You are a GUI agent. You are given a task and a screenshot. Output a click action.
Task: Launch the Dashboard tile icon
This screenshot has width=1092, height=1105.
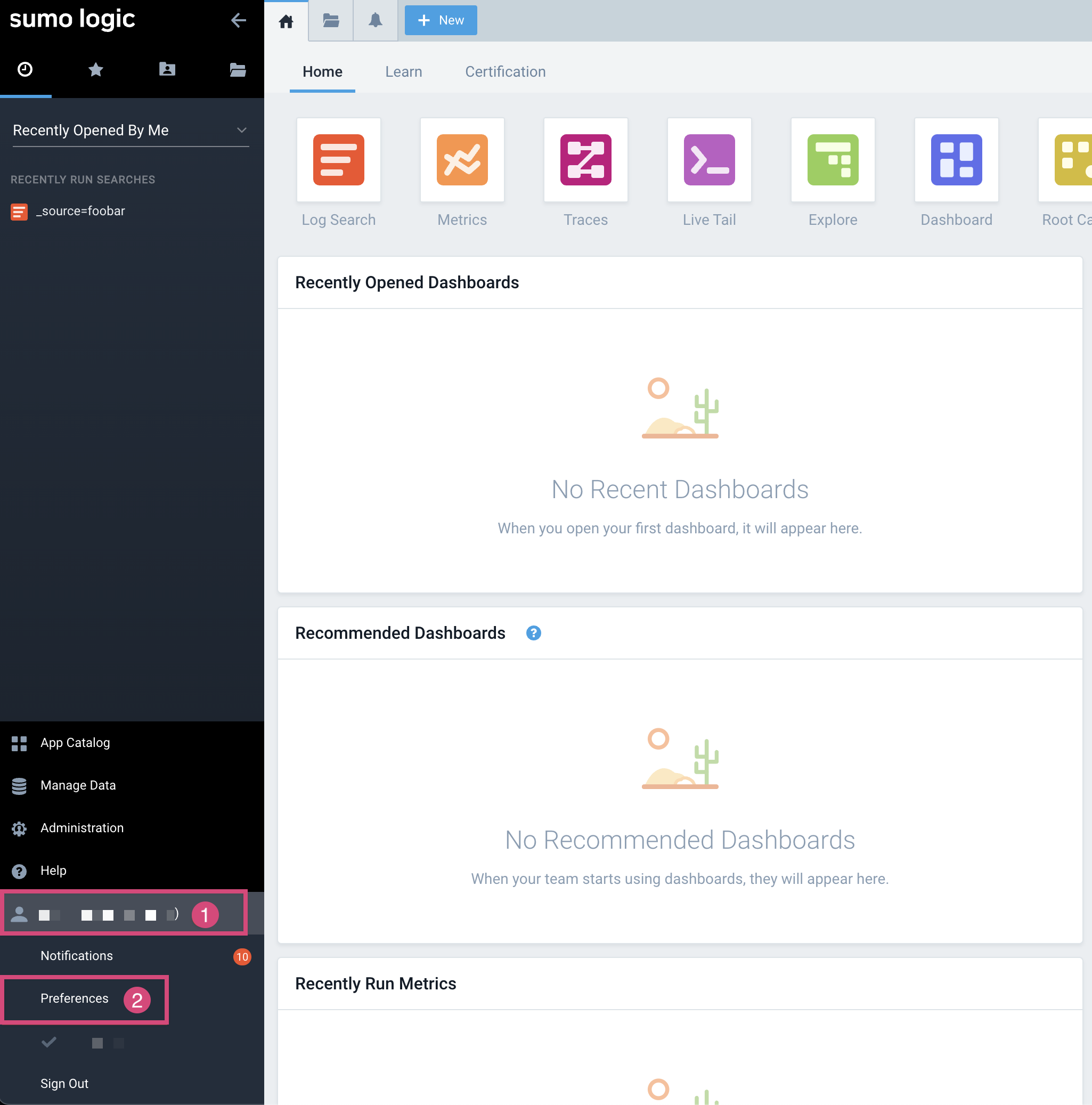pyautogui.click(x=957, y=160)
